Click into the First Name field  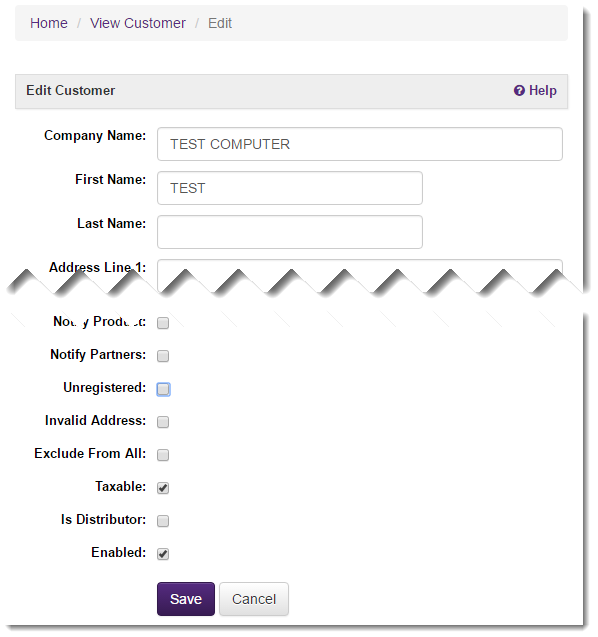(x=290, y=188)
